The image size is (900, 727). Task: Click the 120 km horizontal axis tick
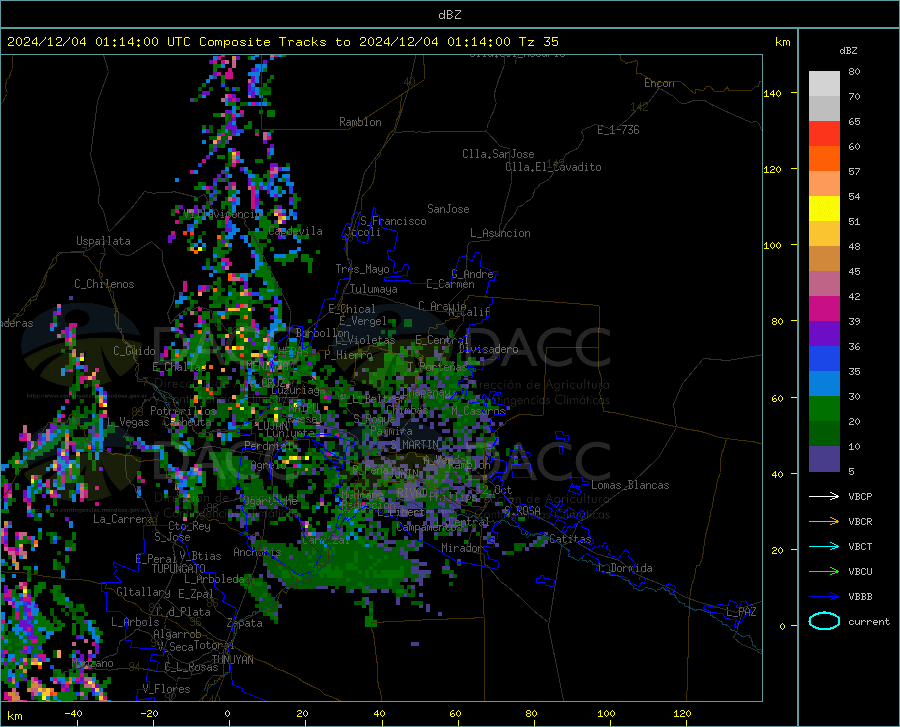(x=682, y=714)
